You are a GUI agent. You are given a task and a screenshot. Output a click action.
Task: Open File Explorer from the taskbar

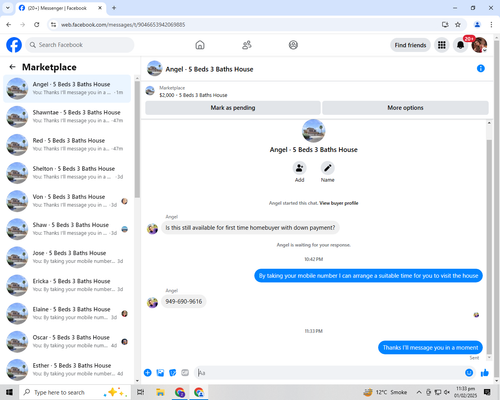pos(160,392)
